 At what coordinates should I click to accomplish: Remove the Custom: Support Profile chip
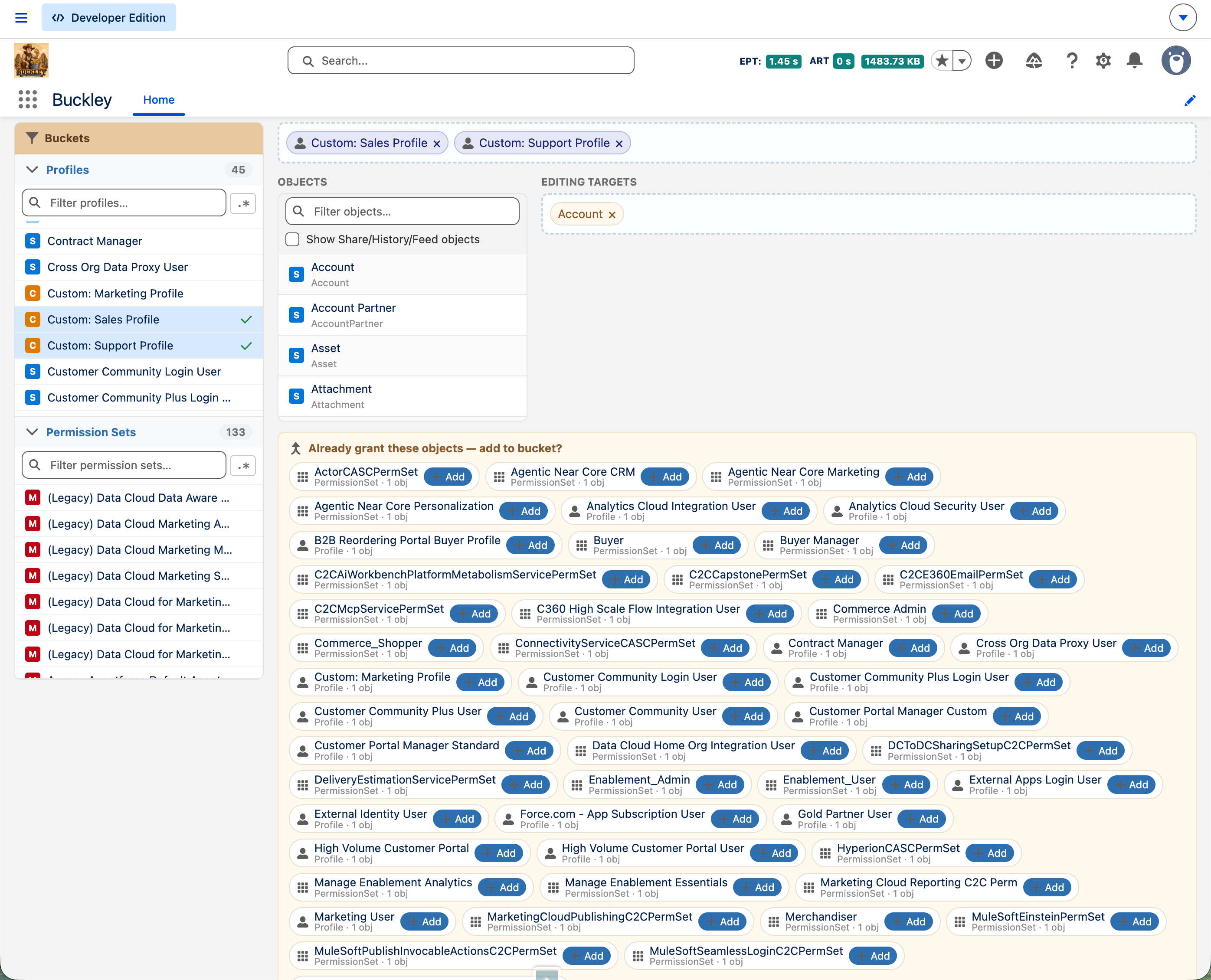pyautogui.click(x=619, y=144)
